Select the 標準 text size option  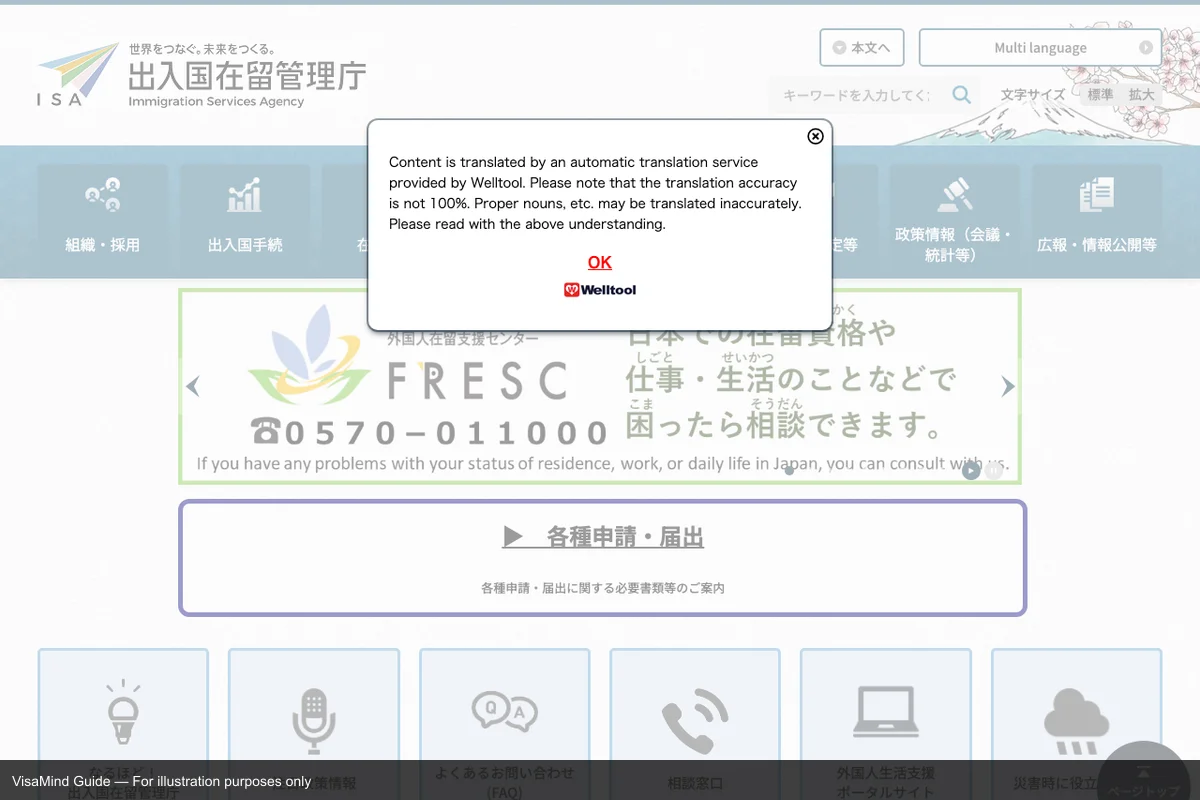pyautogui.click(x=1100, y=94)
